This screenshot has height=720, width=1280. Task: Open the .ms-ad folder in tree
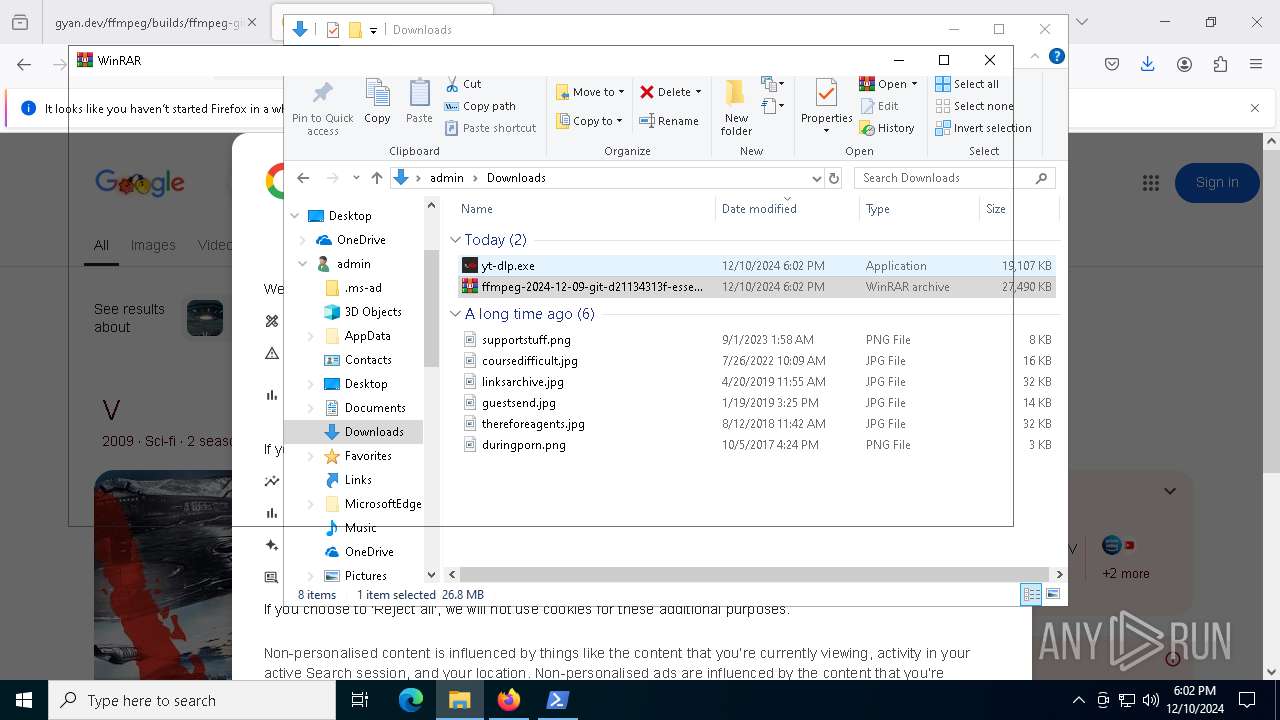[353, 288]
